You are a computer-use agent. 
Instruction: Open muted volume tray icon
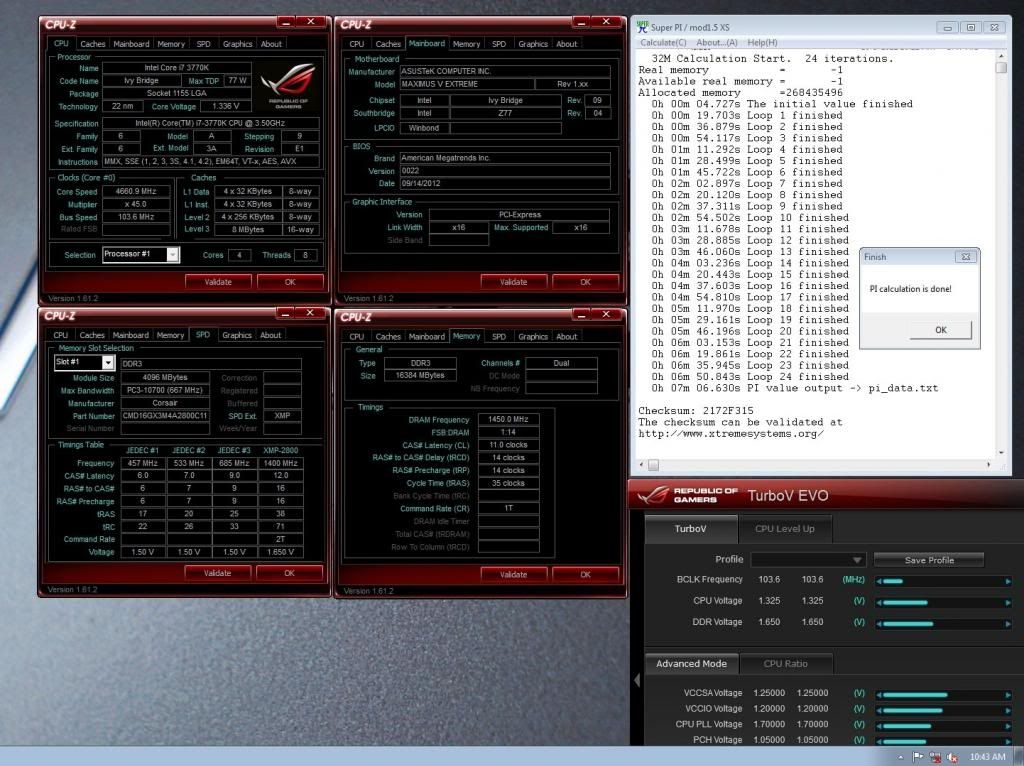(952, 758)
